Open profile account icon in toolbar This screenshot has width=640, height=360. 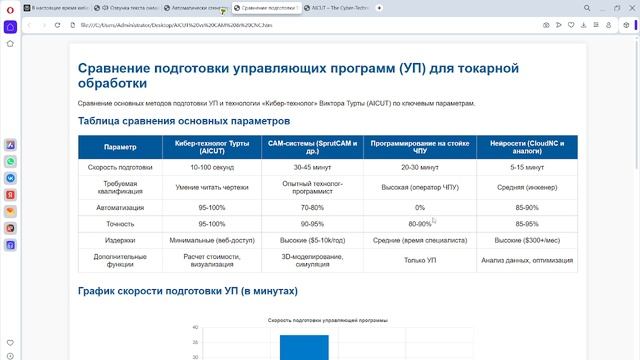608,25
